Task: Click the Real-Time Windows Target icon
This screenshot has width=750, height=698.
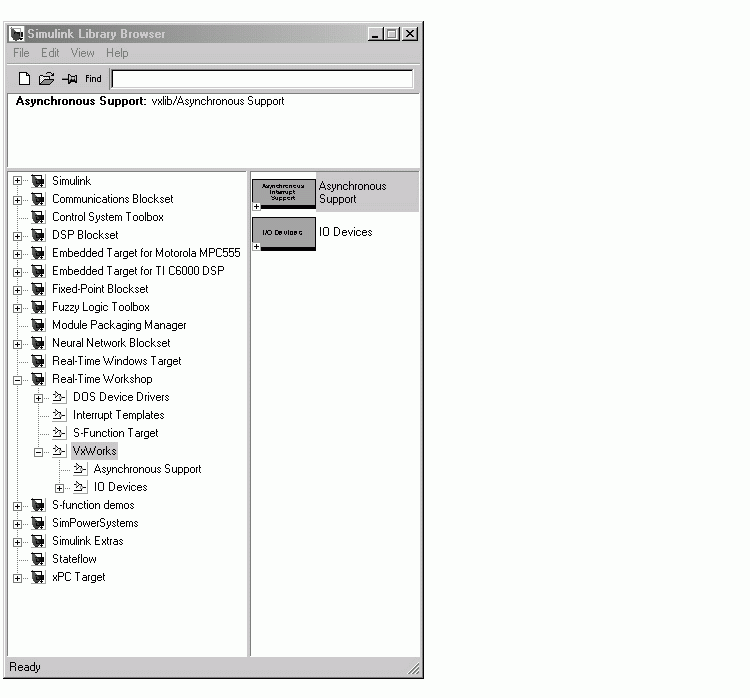Action: click(x=38, y=361)
